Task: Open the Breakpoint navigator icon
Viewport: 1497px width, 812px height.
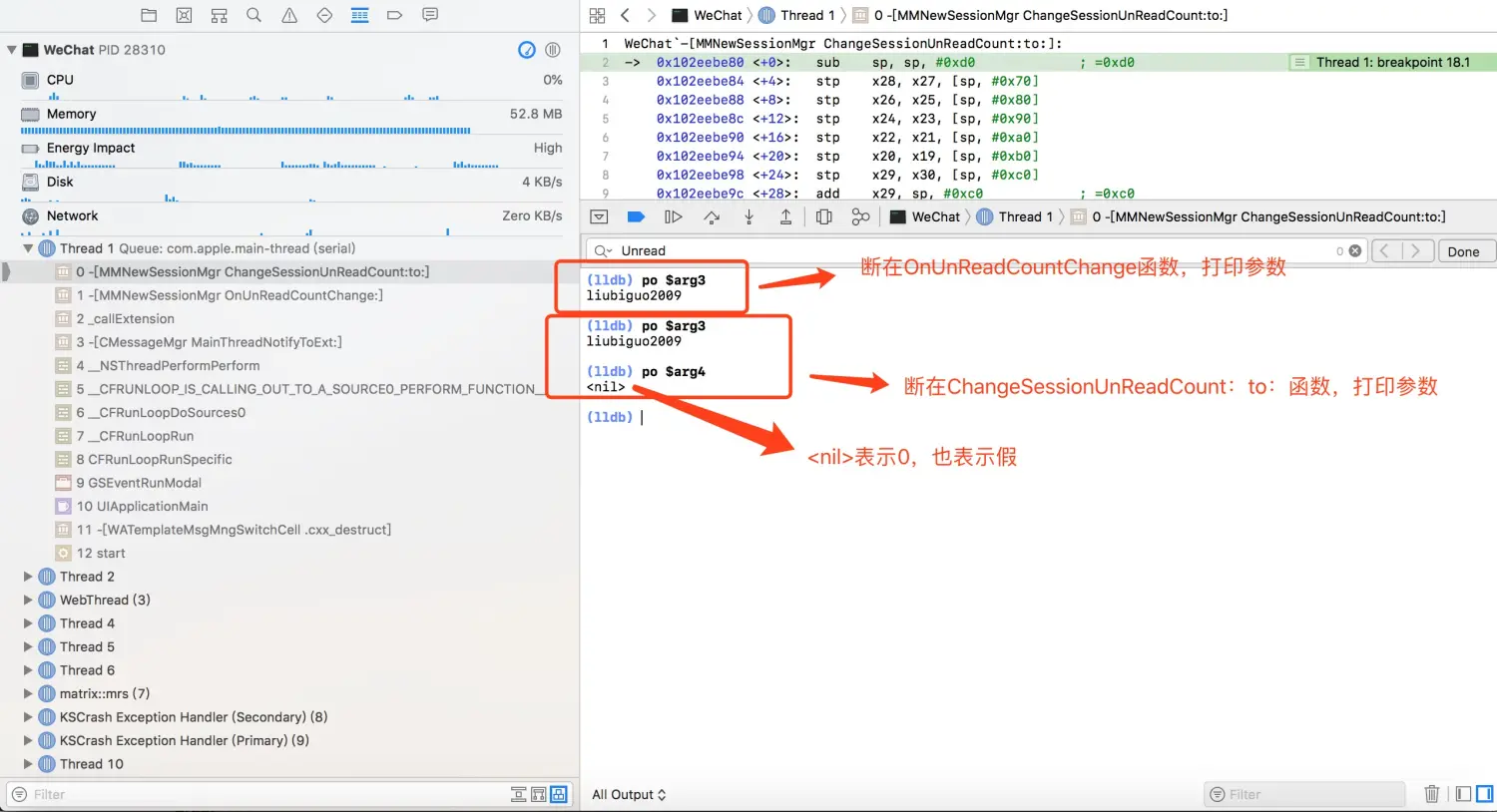Action: [394, 15]
